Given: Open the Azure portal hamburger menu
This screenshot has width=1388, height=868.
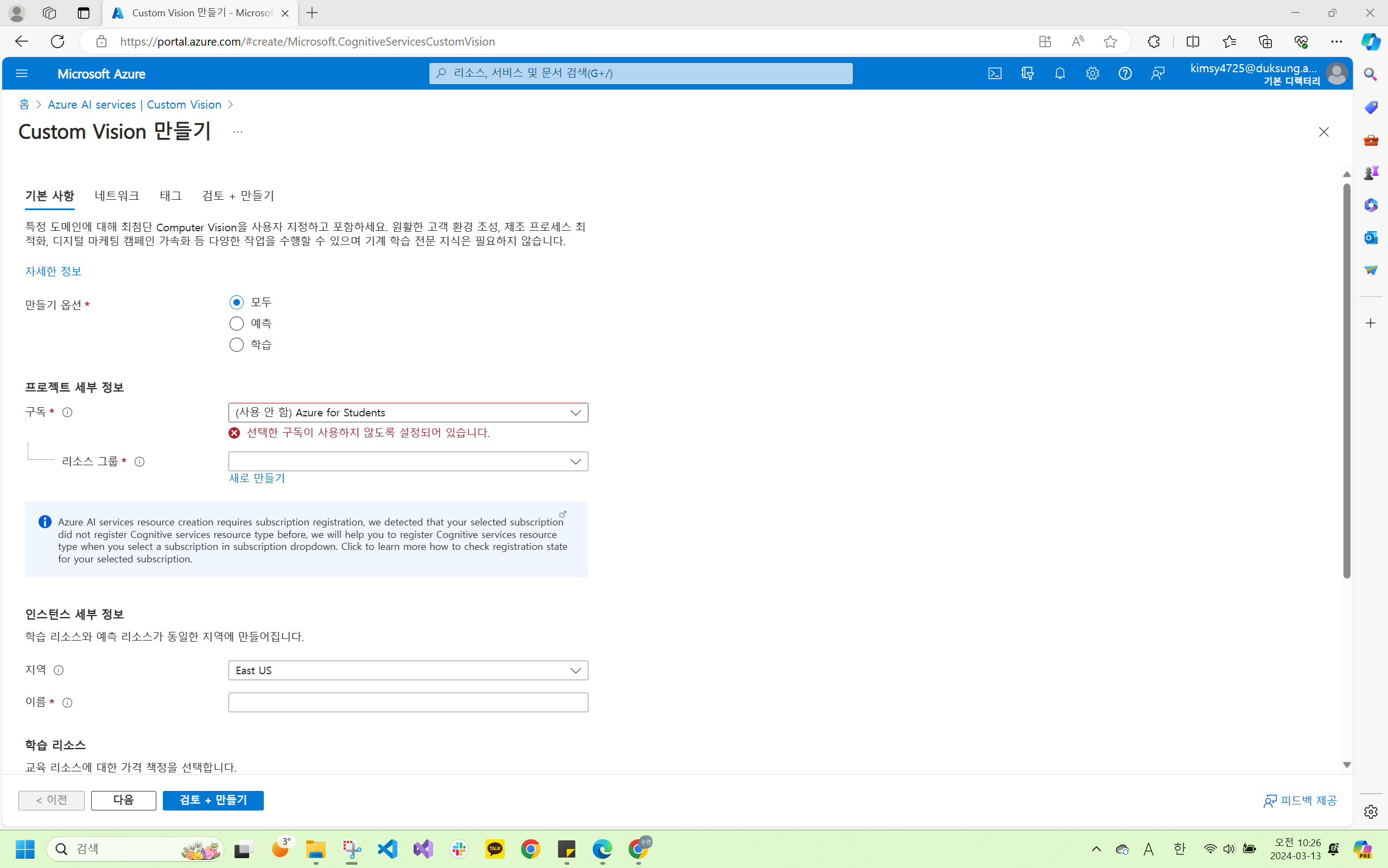Looking at the screenshot, I should 22,73.
